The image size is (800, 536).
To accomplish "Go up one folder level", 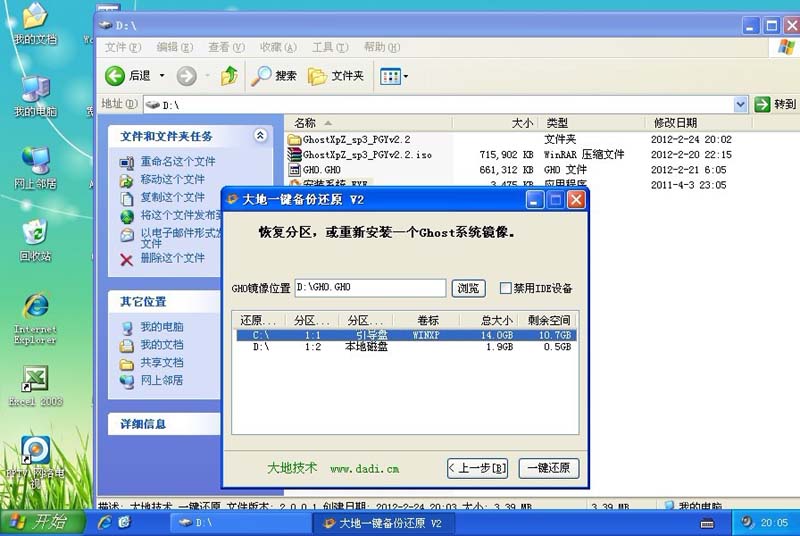I will pos(229,76).
